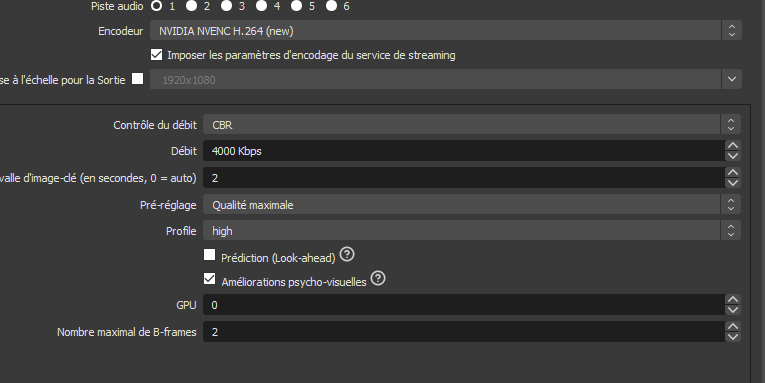The height and width of the screenshot is (383, 765).
Task: Click the Nombre maximal de B-frames label
Action: click(126, 332)
